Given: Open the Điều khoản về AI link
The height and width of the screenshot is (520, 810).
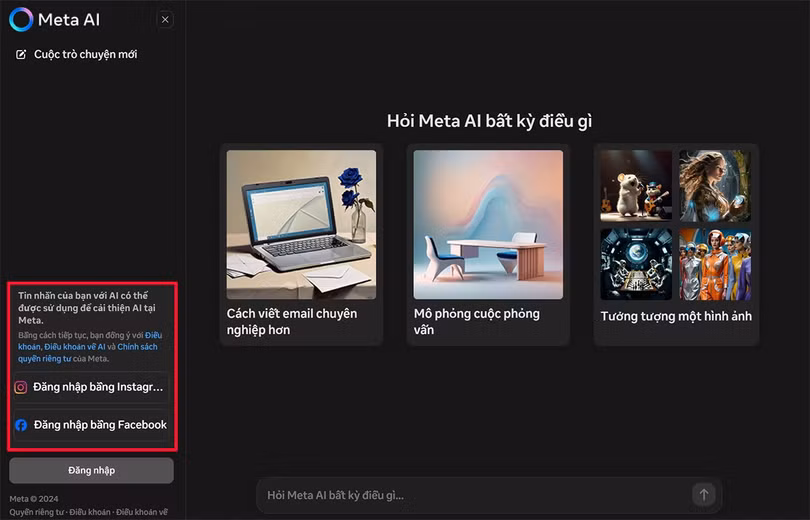Looking at the screenshot, I should tap(75, 347).
